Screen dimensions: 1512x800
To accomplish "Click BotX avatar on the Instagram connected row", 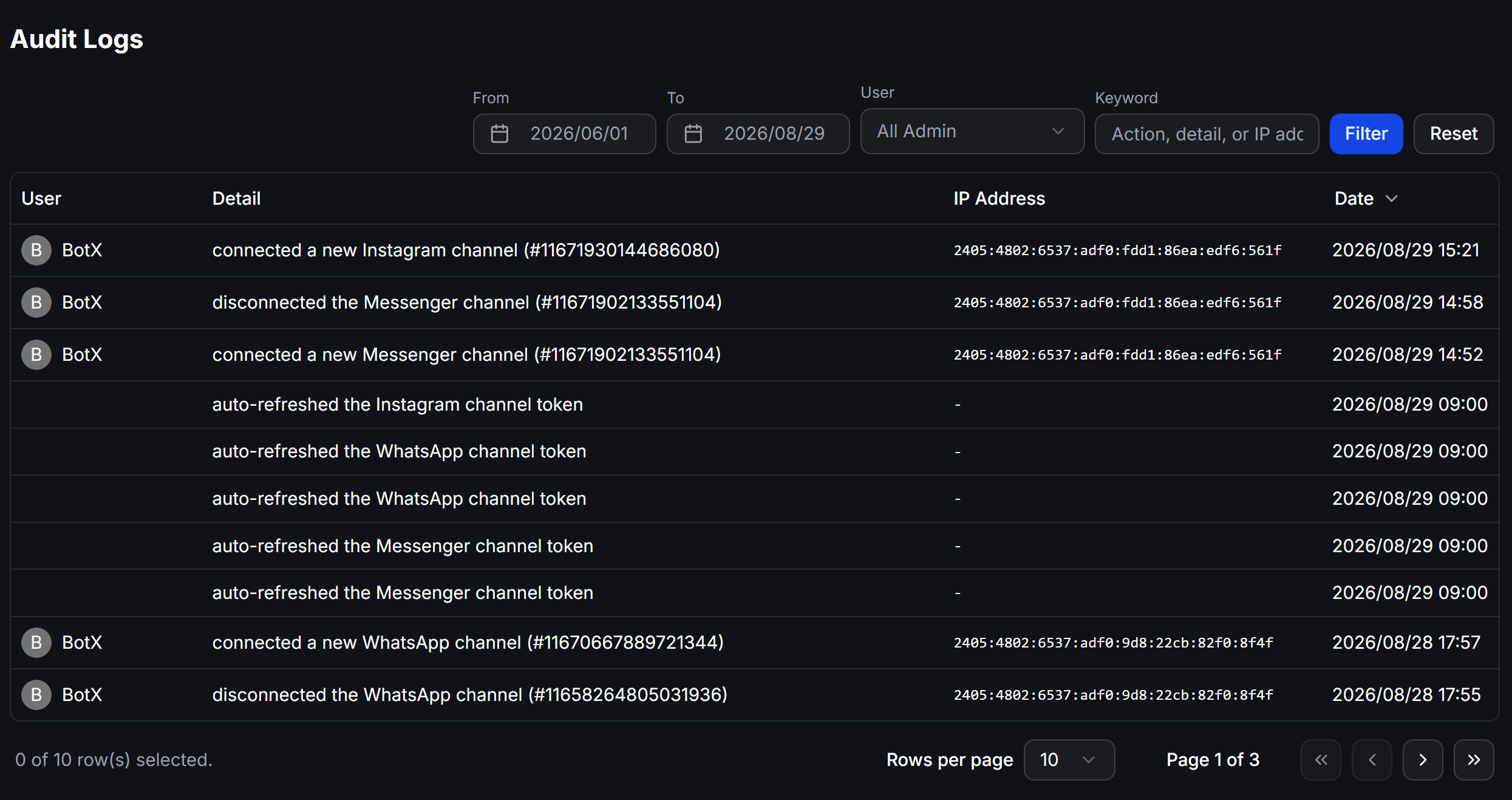I will click(36, 250).
